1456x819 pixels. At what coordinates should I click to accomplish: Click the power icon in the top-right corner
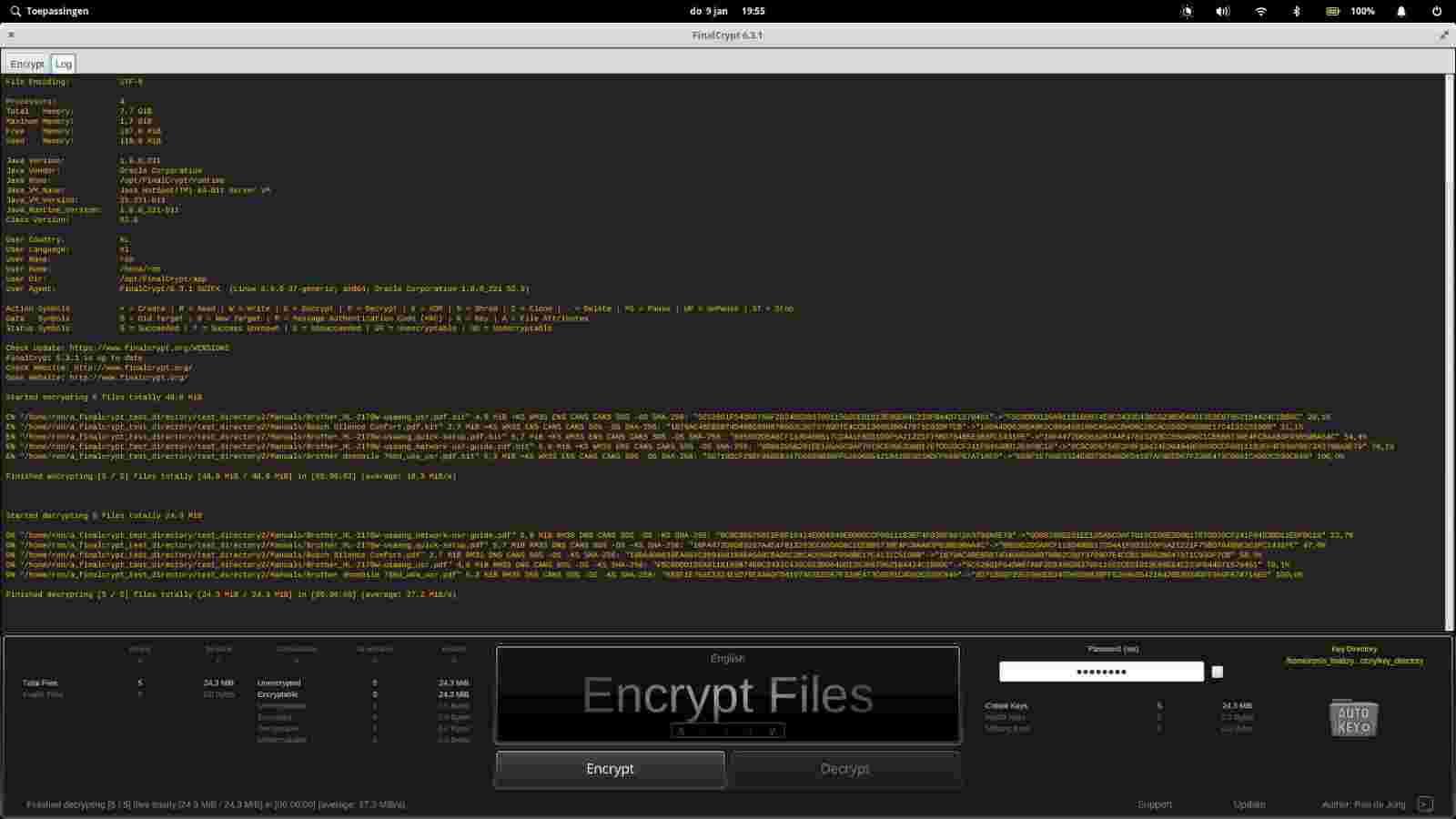coord(1438,11)
